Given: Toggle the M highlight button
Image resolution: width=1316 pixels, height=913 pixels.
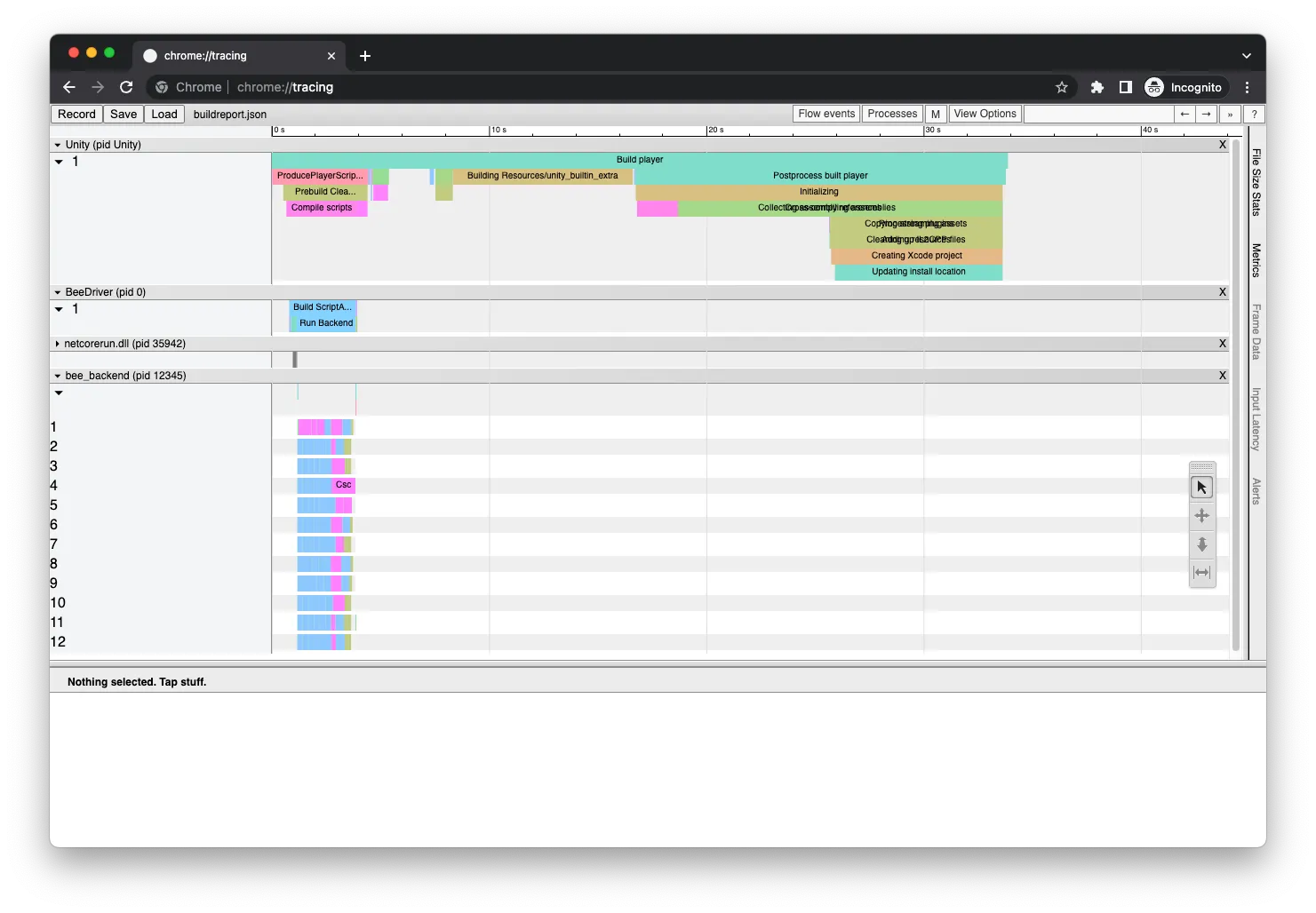Looking at the screenshot, I should [935, 114].
